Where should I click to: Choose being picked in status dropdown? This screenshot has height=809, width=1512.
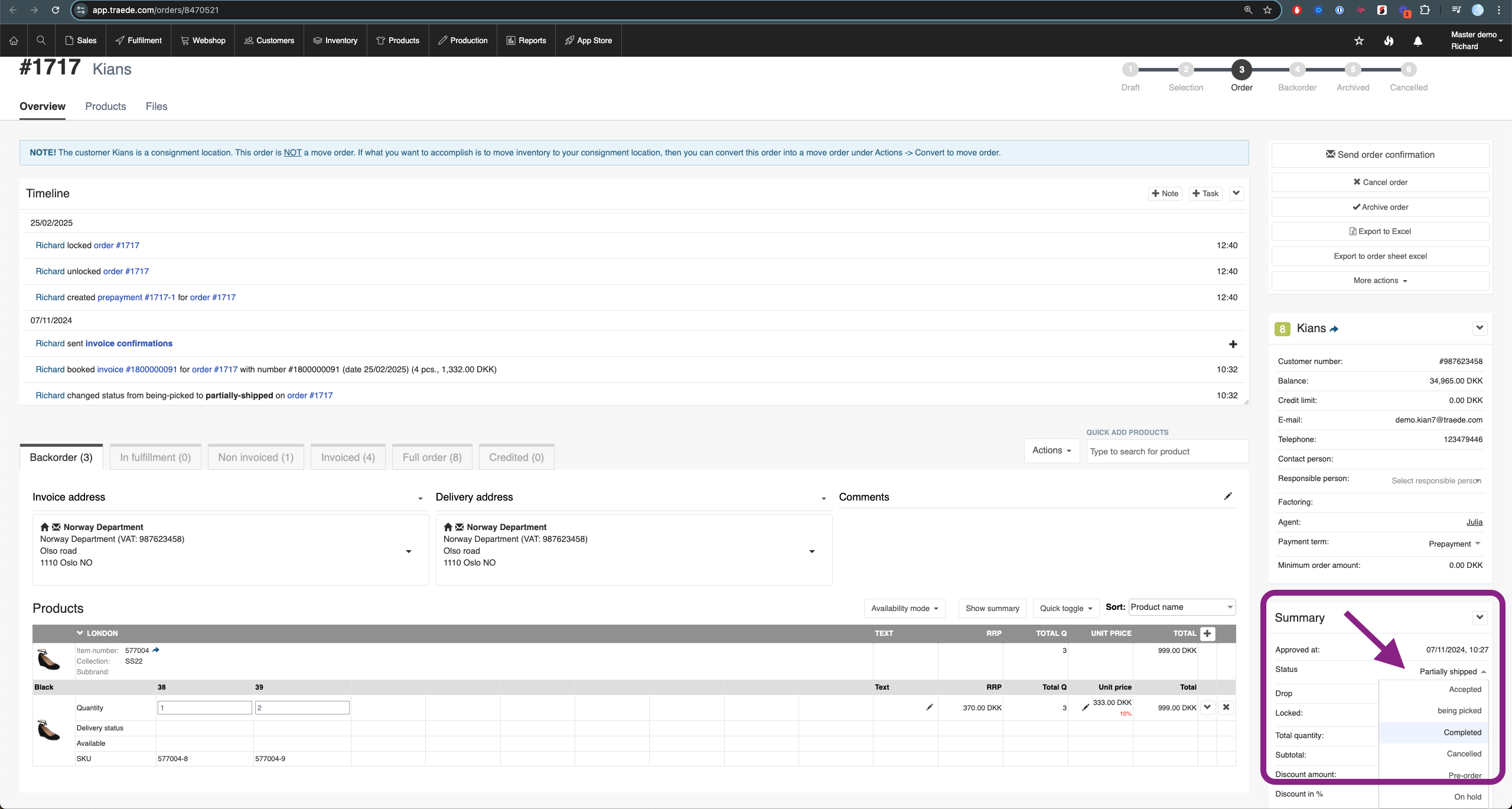(x=1433, y=710)
